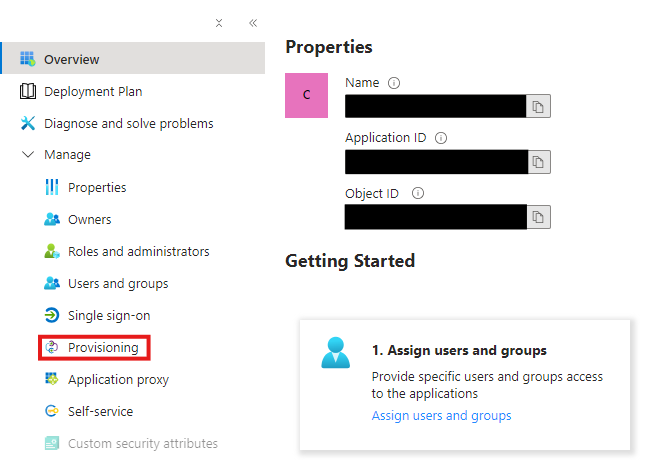Show info tooltip for Application ID

(441, 138)
